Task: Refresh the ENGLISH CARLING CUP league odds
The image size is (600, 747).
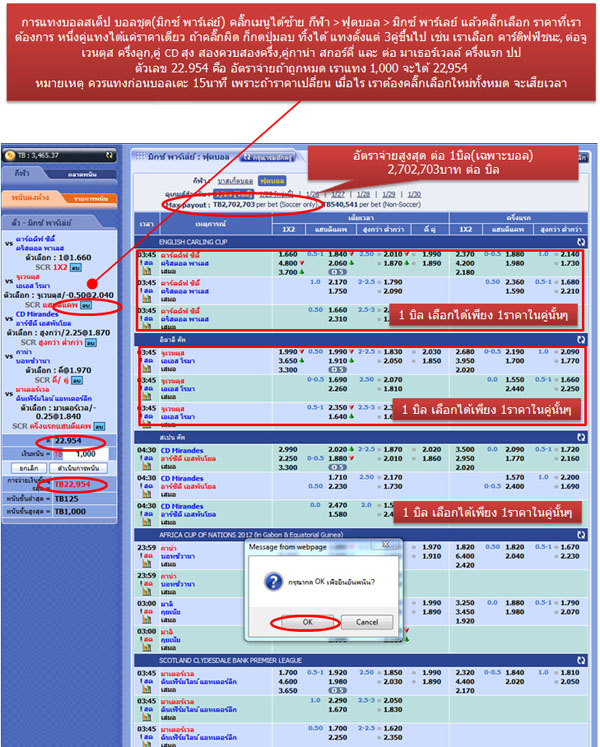Action: (581, 242)
